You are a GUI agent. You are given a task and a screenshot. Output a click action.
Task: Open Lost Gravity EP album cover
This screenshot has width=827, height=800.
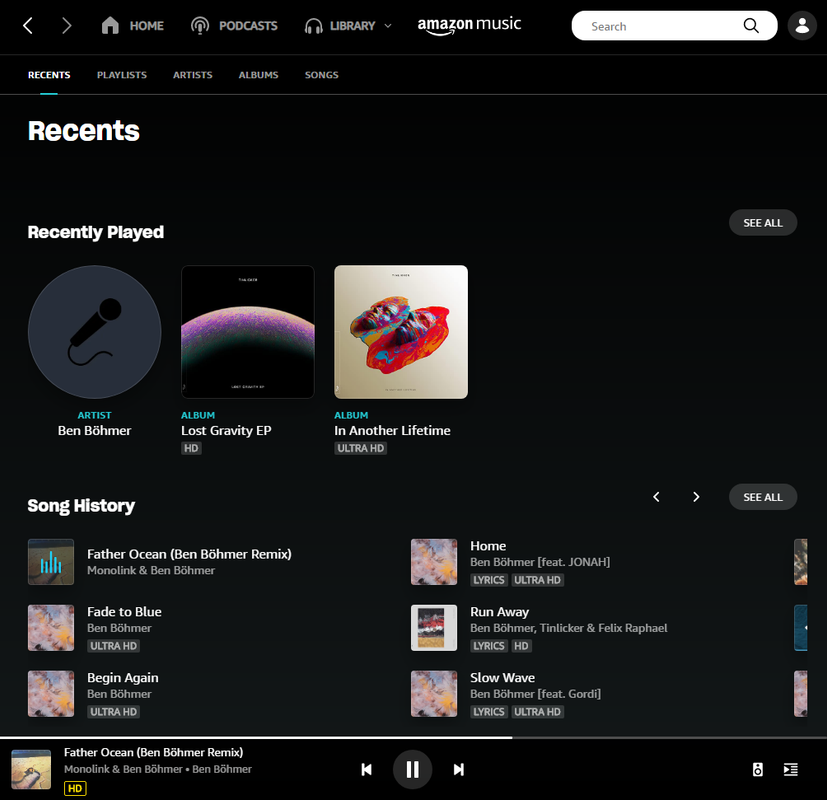(x=248, y=332)
